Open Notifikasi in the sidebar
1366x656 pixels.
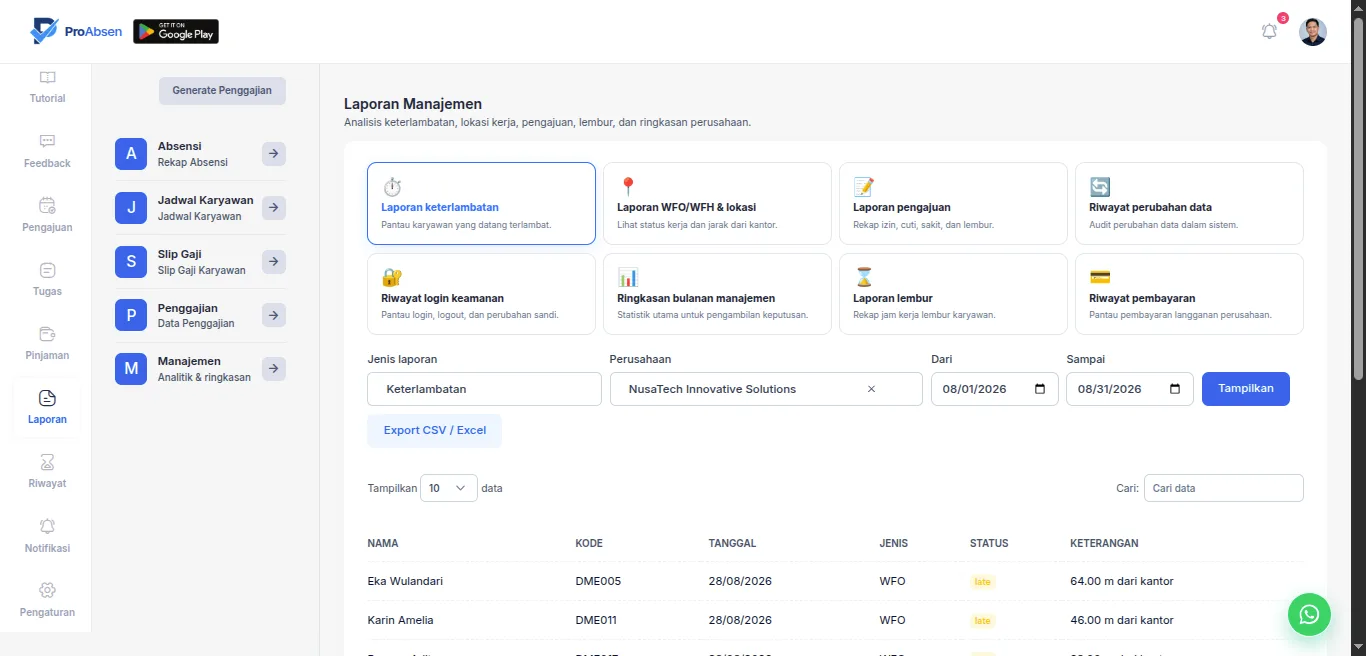(47, 536)
